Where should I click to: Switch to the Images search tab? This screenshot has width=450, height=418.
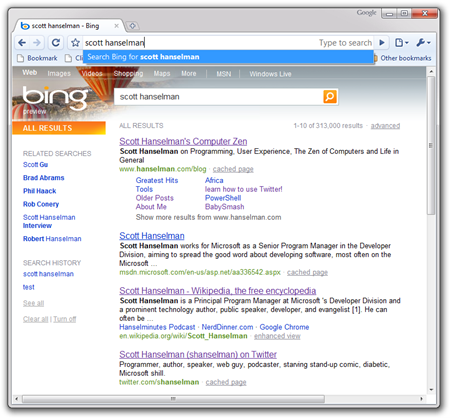tap(59, 73)
